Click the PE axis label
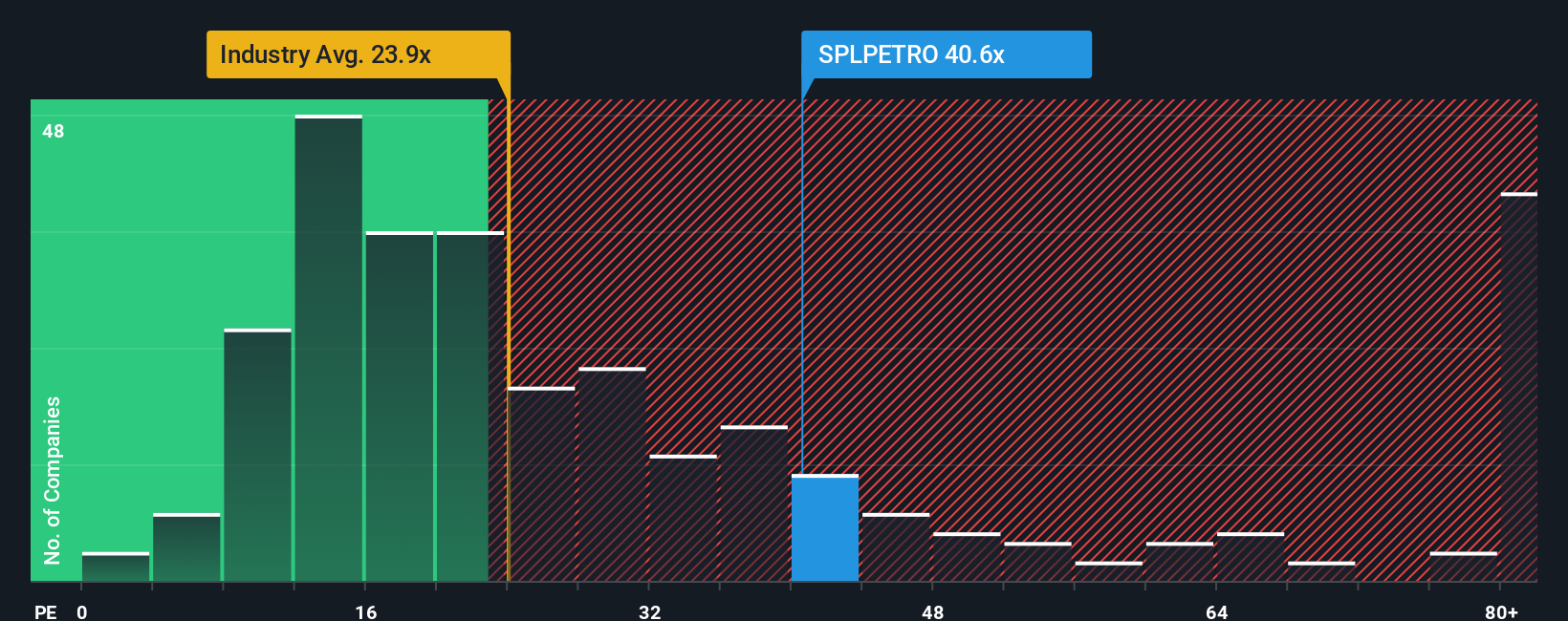This screenshot has height=621, width=1568. (46, 611)
